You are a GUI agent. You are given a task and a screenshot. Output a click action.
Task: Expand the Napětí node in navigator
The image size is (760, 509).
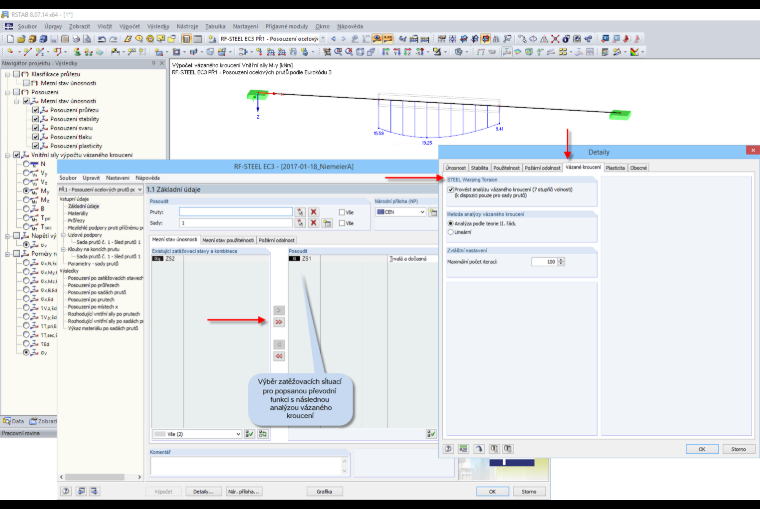tap(7, 236)
